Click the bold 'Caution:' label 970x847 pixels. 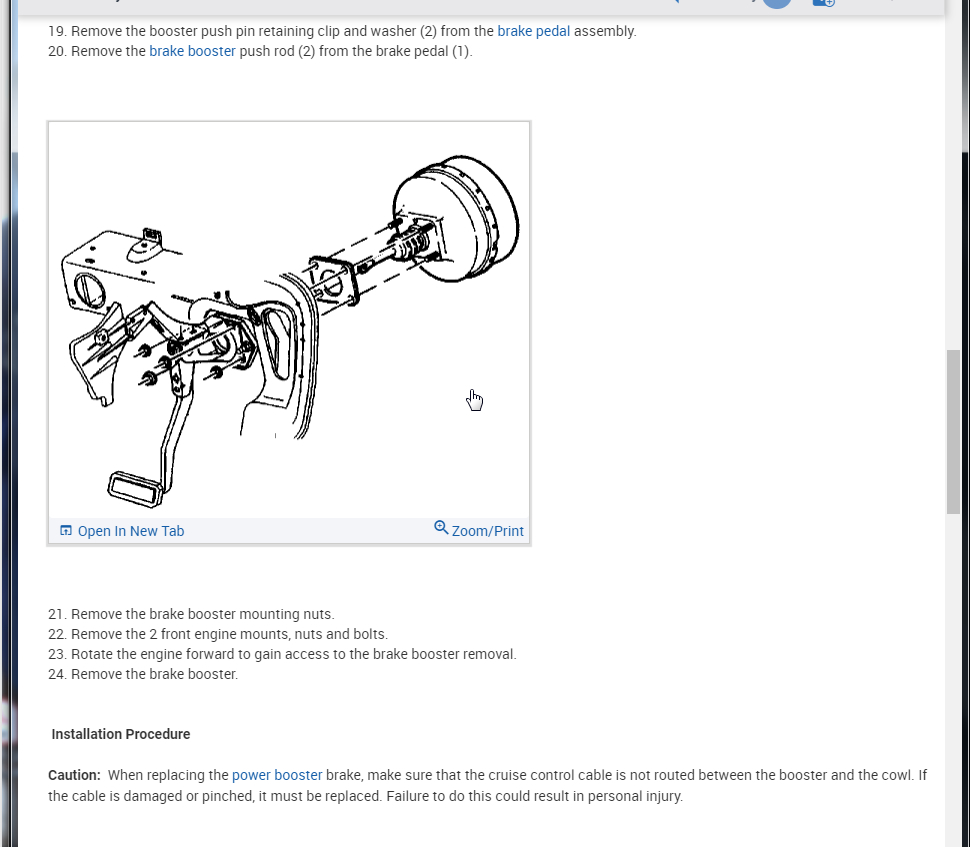pos(74,775)
